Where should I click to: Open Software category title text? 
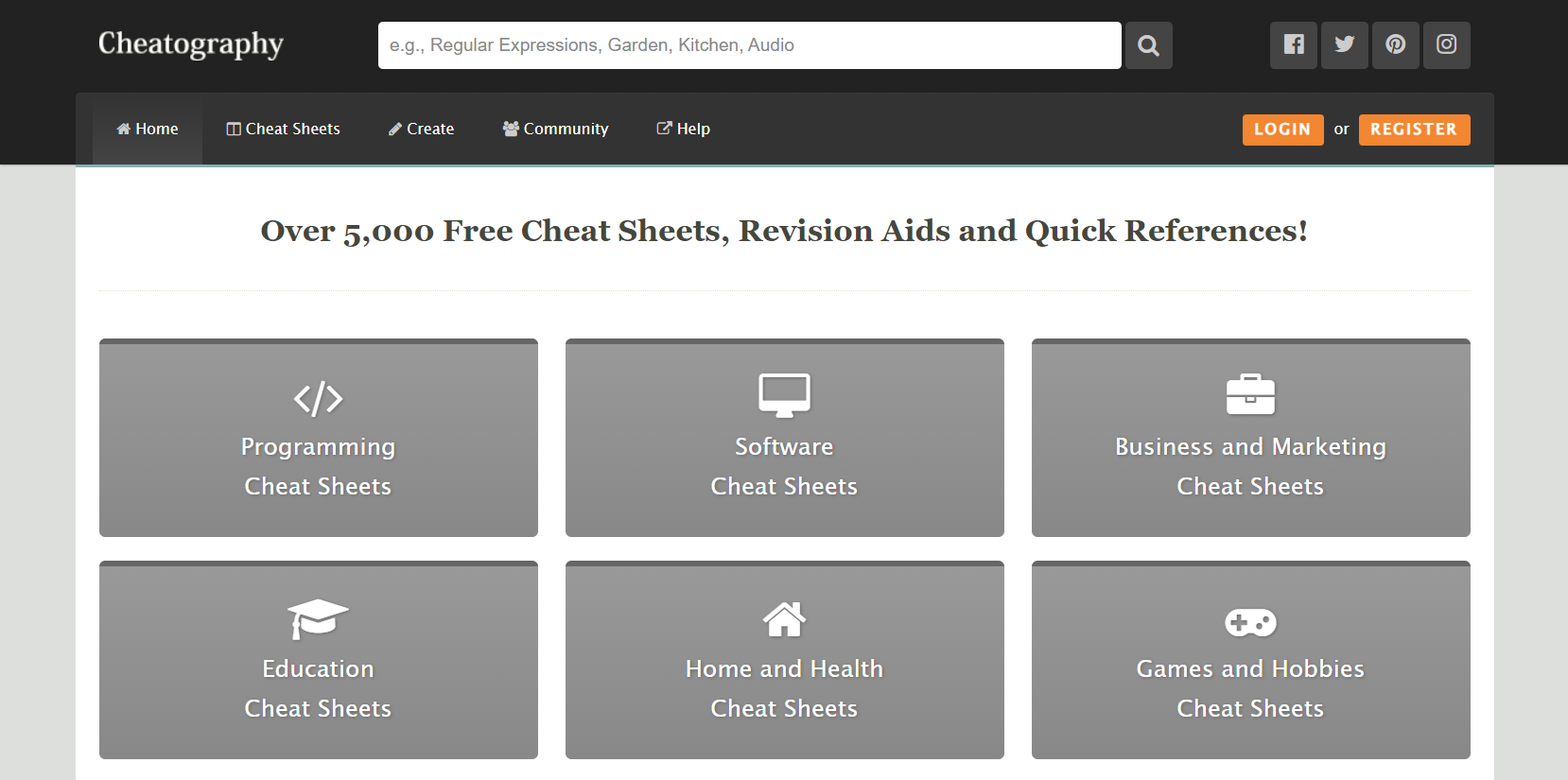click(x=784, y=446)
